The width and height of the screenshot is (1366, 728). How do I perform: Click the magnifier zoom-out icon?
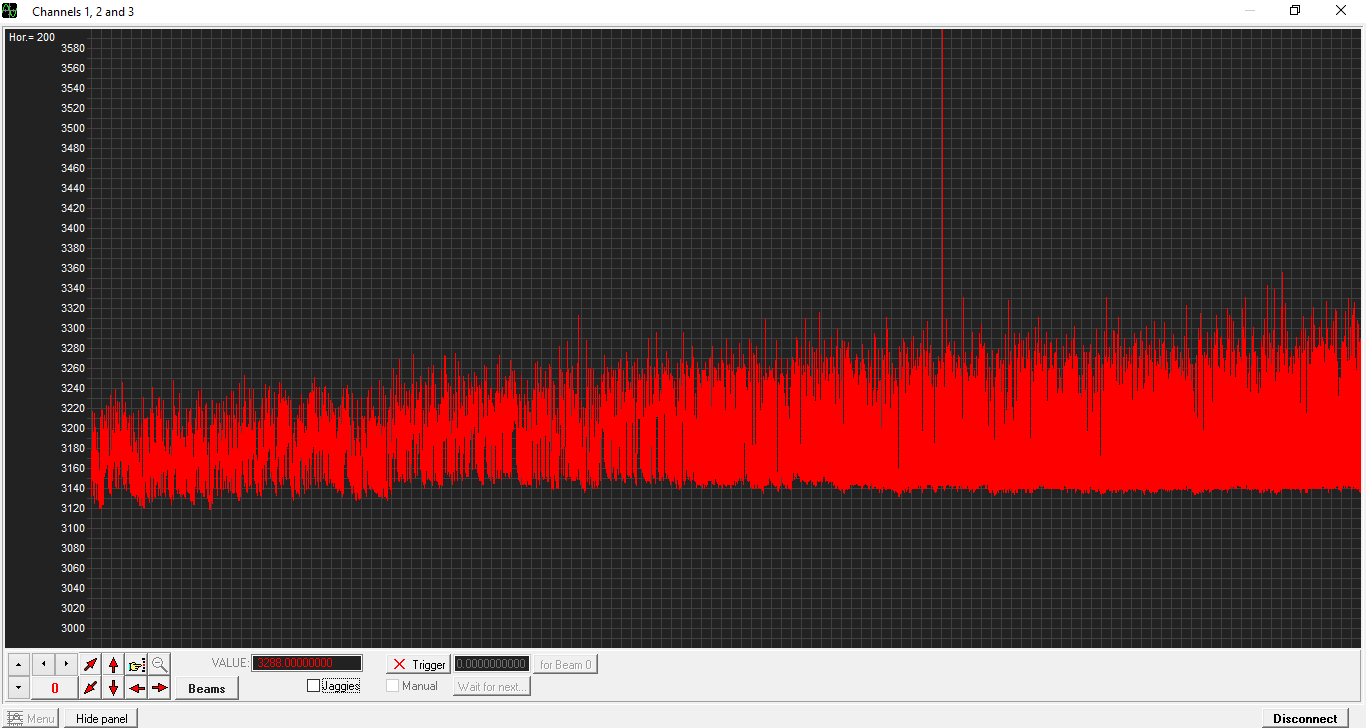[160, 664]
